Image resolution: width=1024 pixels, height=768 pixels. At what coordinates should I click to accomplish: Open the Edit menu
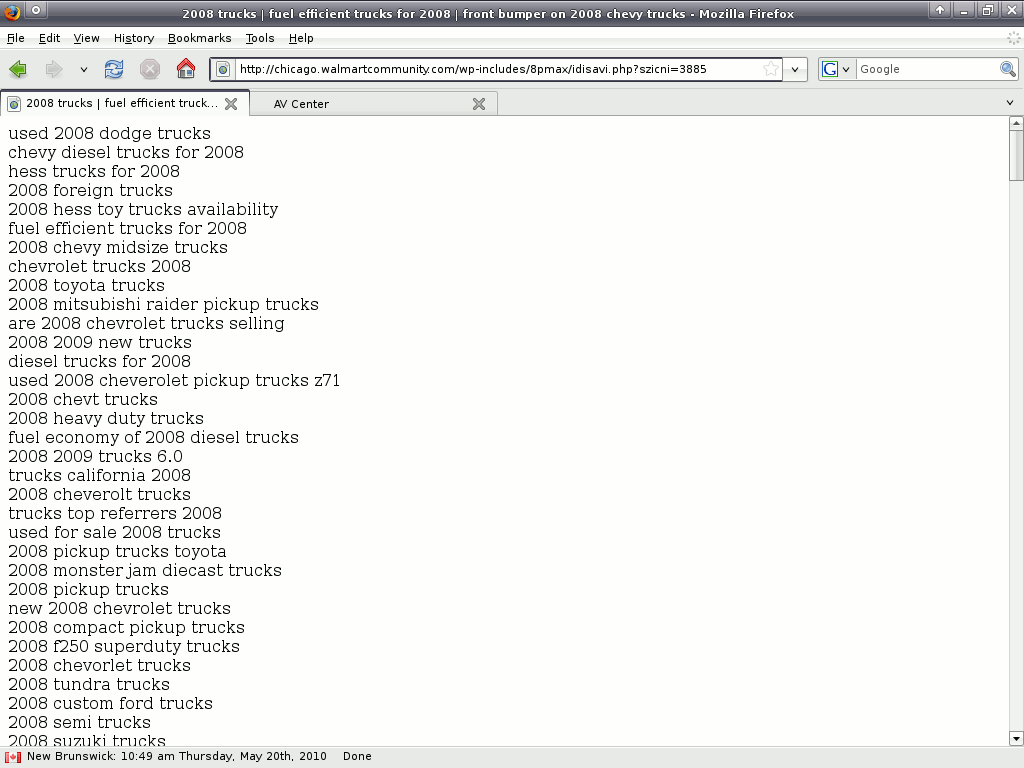tap(49, 38)
